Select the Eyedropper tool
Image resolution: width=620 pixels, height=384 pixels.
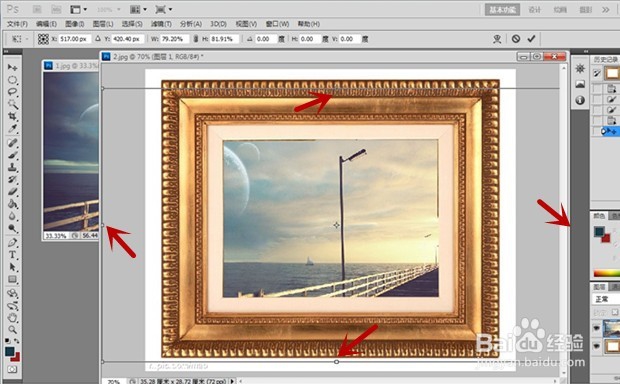(x=12, y=129)
